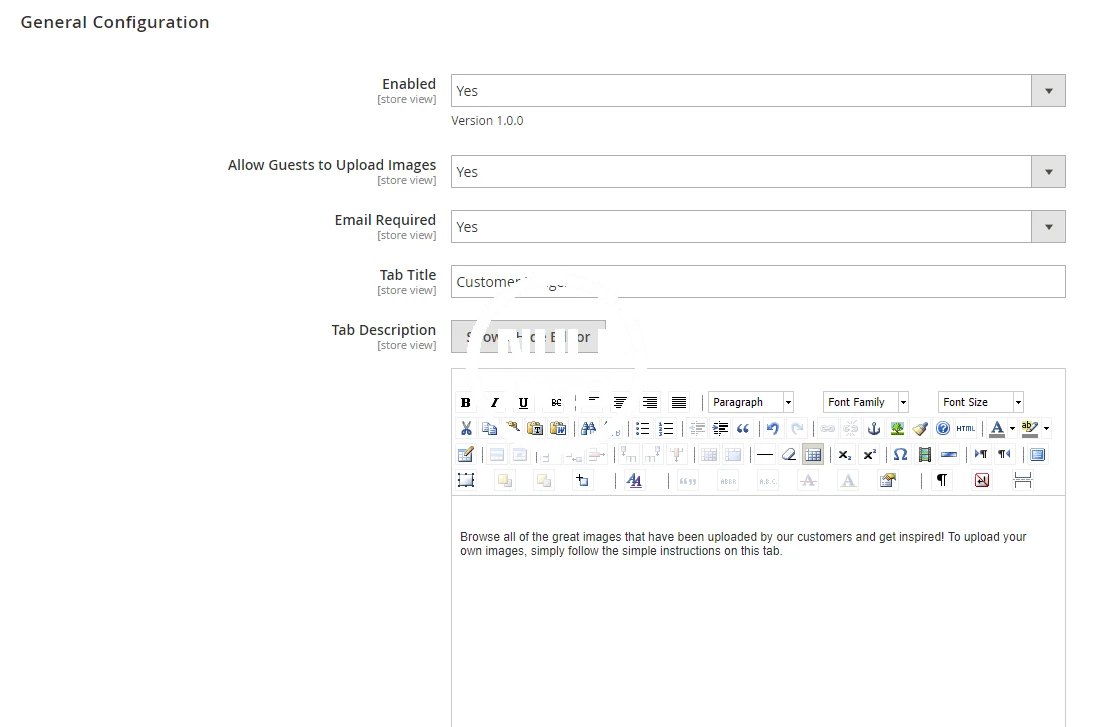This screenshot has height=727, width=1114.
Task: Toggle superscript formatting
Action: (870, 455)
